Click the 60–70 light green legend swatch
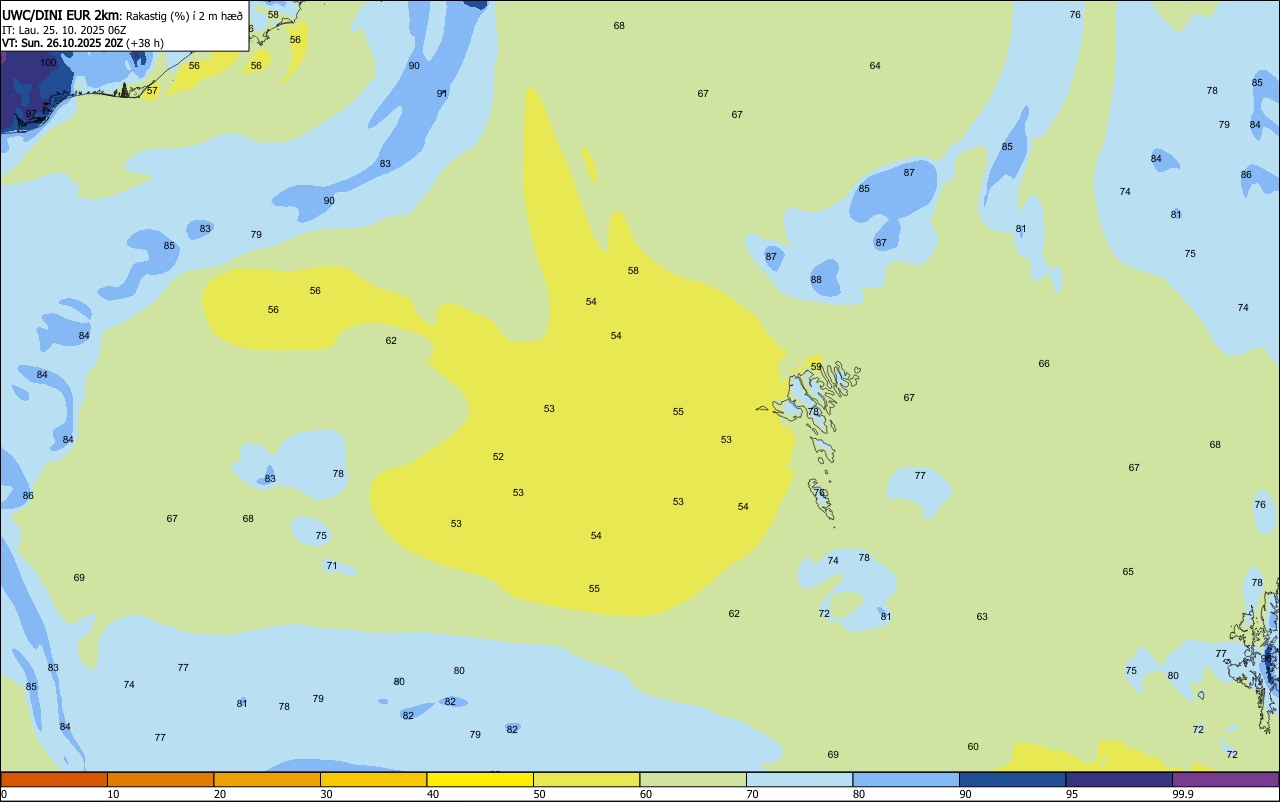Image resolution: width=1280 pixels, height=802 pixels. point(693,779)
